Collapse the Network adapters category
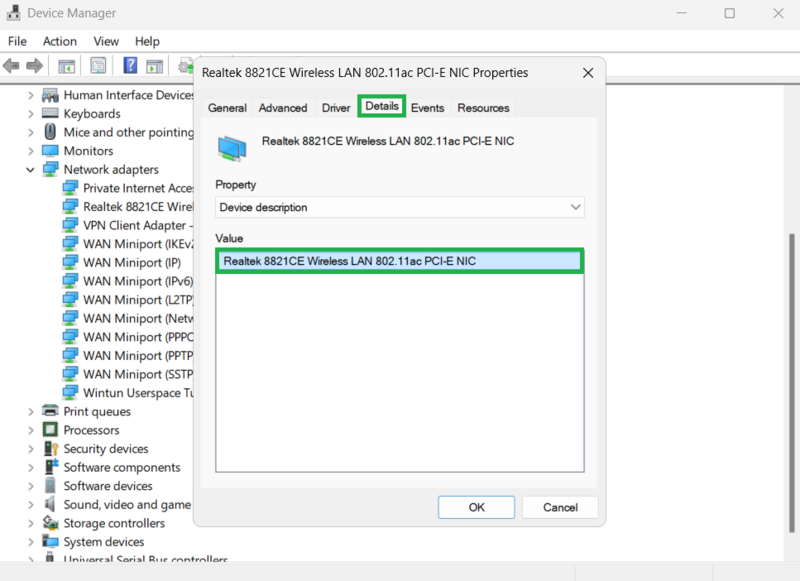The height and width of the screenshot is (581, 800). 30,170
